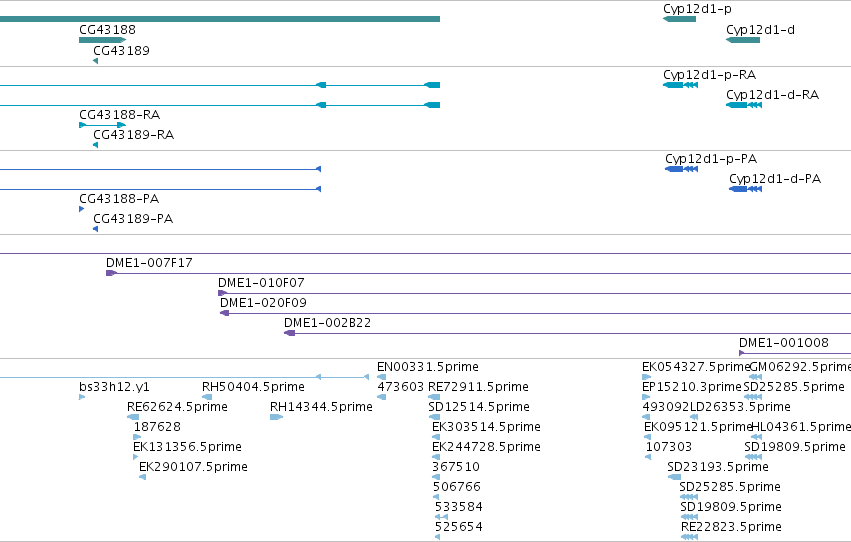Select the RE22823.5prime EST glyph
851x542 pixels.
689,537
